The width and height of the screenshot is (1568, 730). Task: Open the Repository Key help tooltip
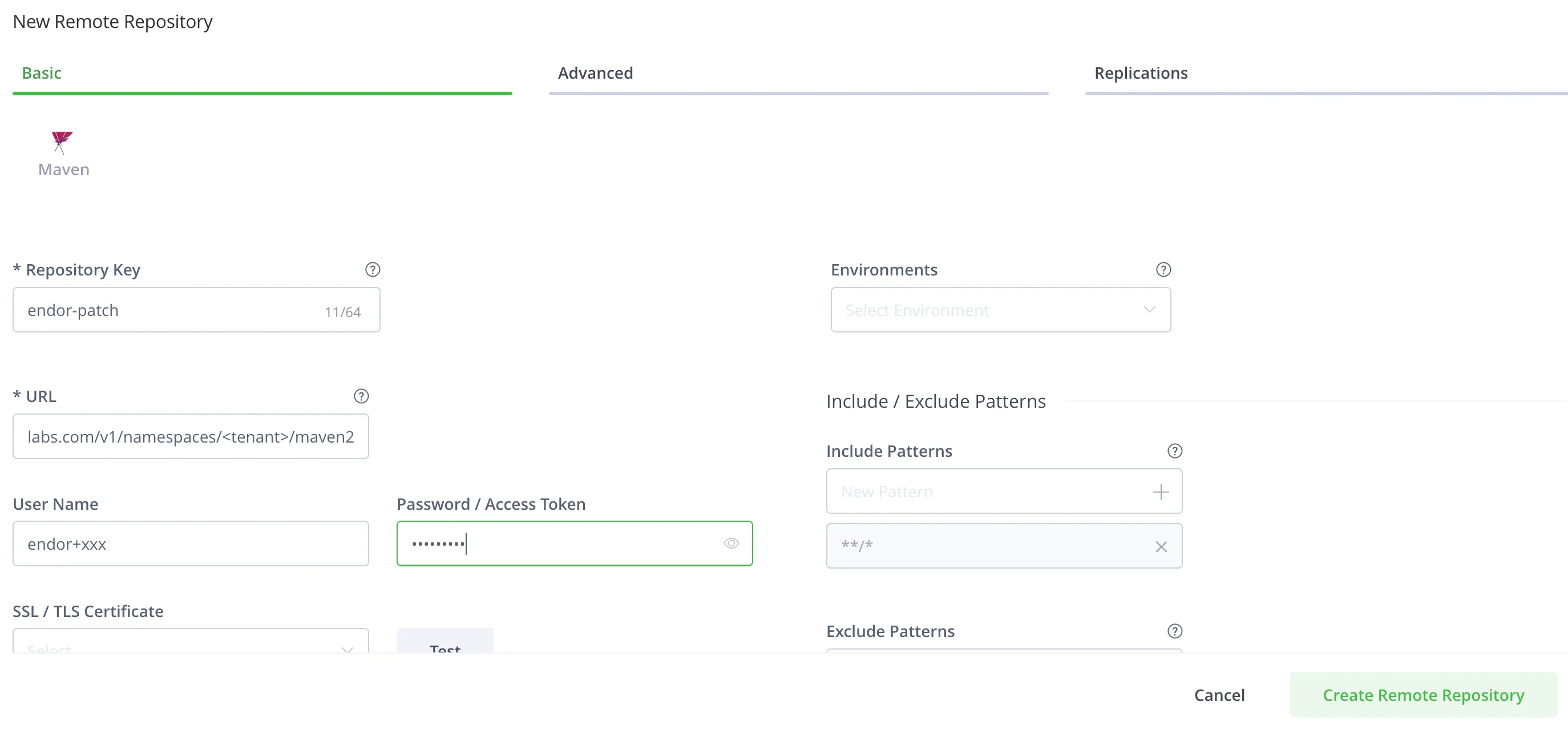pyautogui.click(x=372, y=269)
